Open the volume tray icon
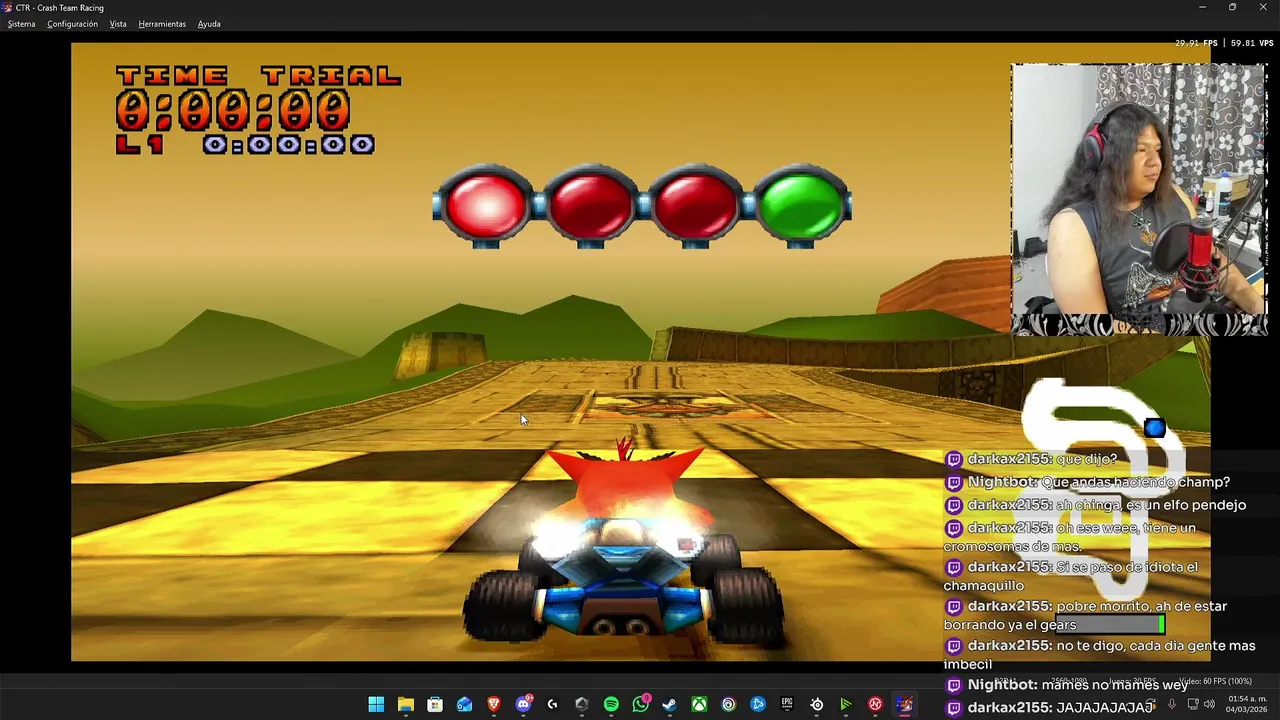Viewport: 1280px width, 720px height. (x=1210, y=705)
